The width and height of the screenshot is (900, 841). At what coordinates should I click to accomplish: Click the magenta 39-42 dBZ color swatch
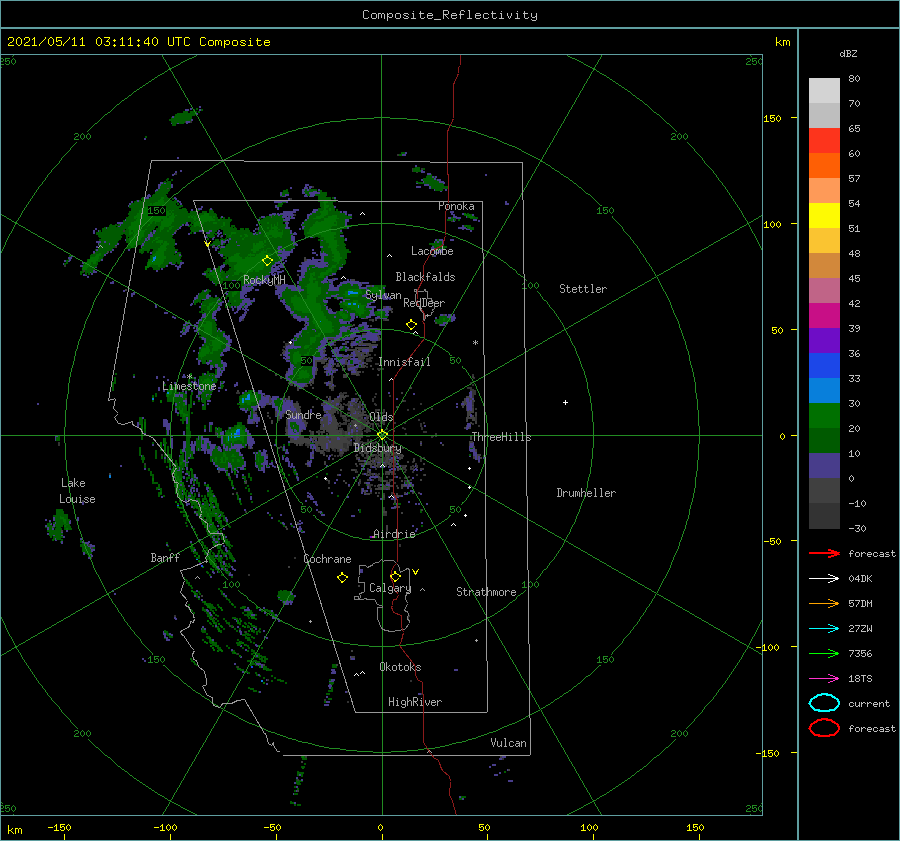click(x=824, y=316)
